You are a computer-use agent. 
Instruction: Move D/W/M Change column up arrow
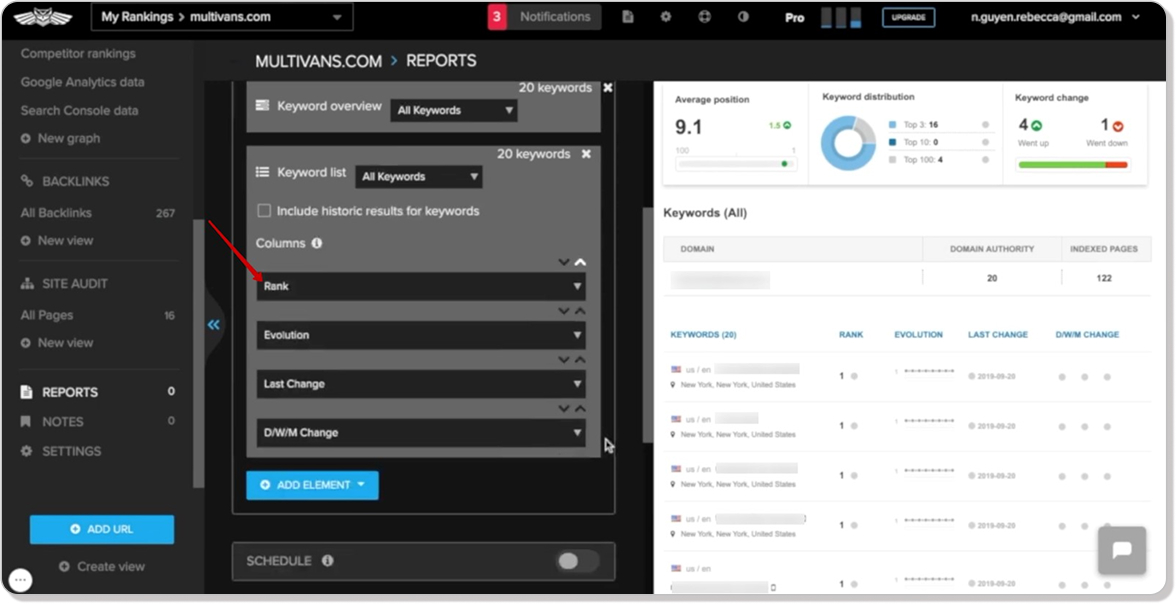(580, 409)
